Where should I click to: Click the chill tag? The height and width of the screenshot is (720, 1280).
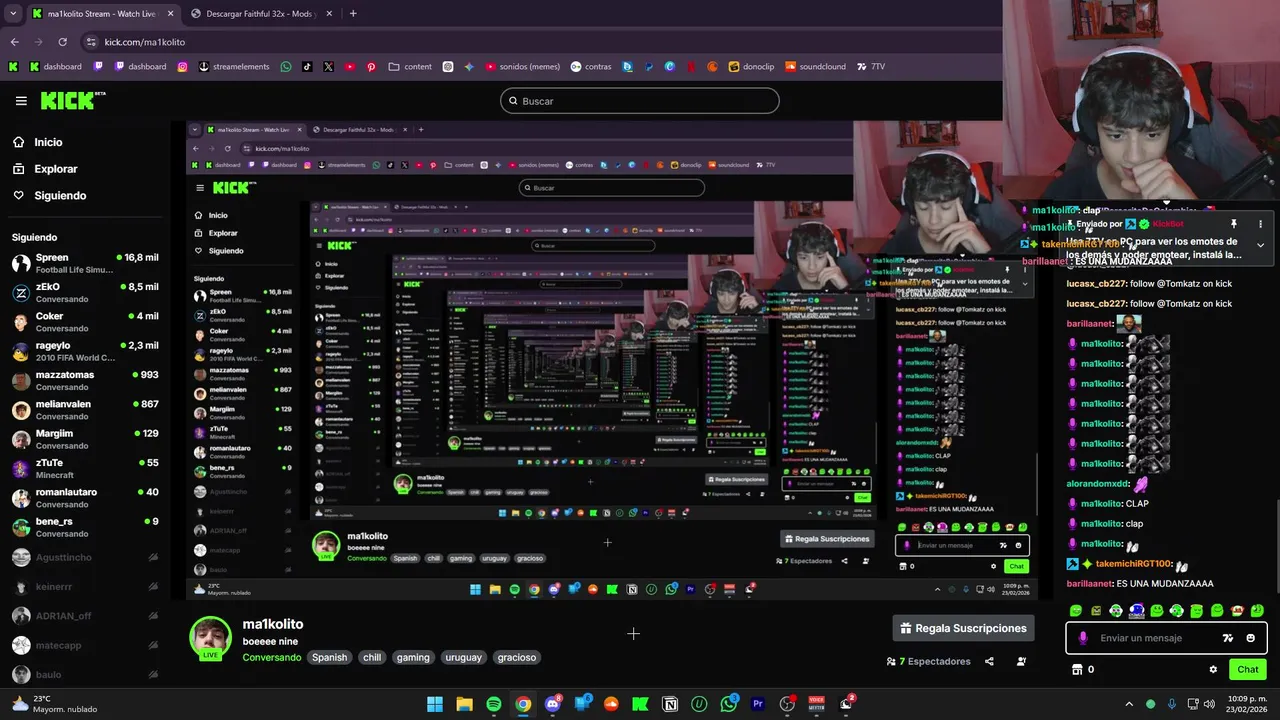click(372, 657)
